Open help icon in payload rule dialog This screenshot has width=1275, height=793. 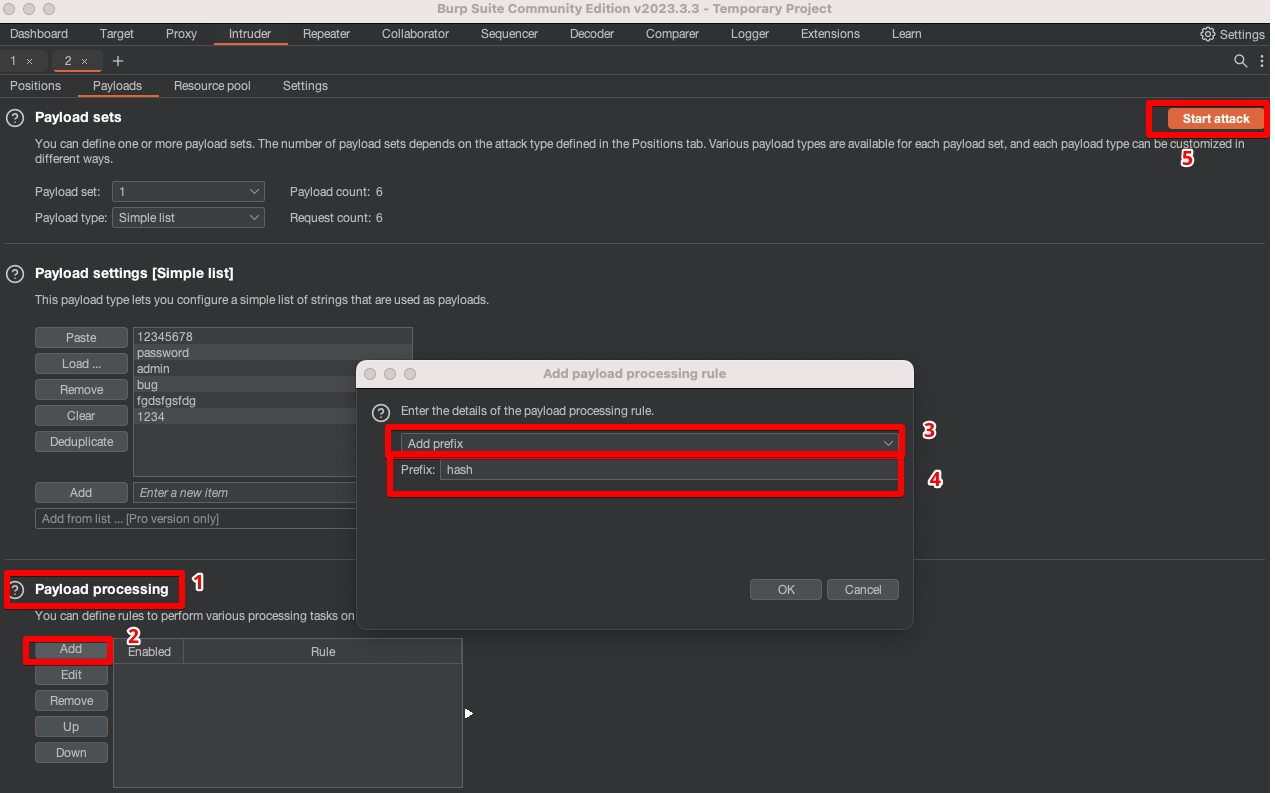(380, 412)
